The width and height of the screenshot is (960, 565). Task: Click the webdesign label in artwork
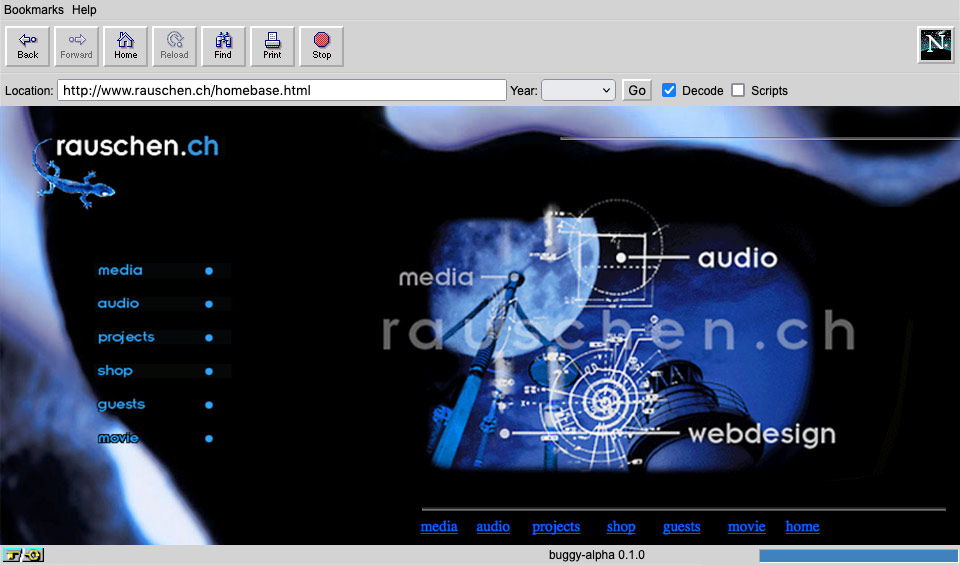[x=762, y=434]
